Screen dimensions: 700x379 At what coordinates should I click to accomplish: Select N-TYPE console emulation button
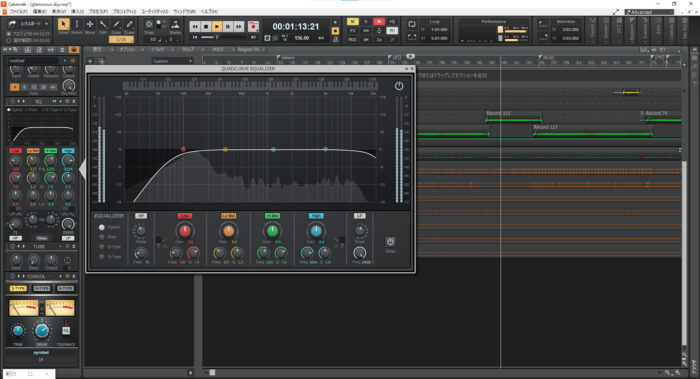coord(42,289)
